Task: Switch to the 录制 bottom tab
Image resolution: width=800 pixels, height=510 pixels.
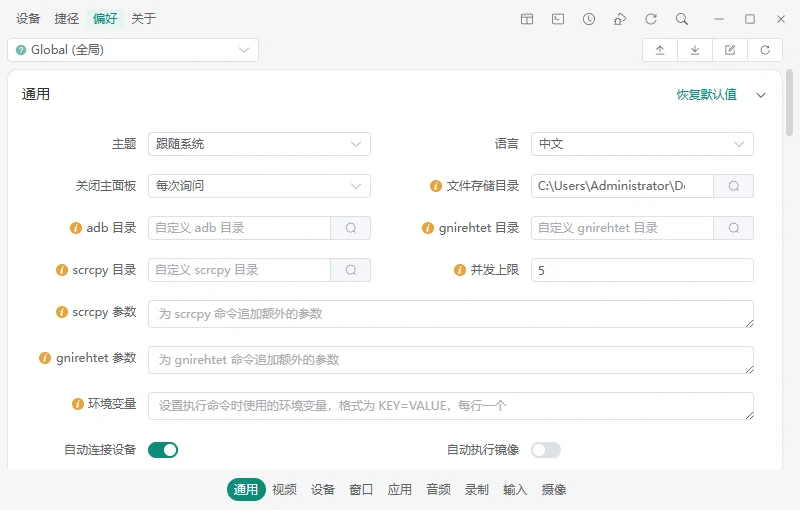Action: [x=477, y=490]
